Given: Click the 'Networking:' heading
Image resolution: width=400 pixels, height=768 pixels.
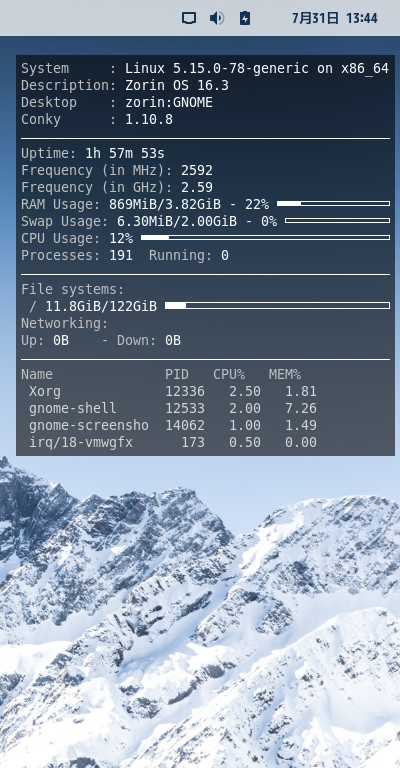Looking at the screenshot, I should (65, 323).
